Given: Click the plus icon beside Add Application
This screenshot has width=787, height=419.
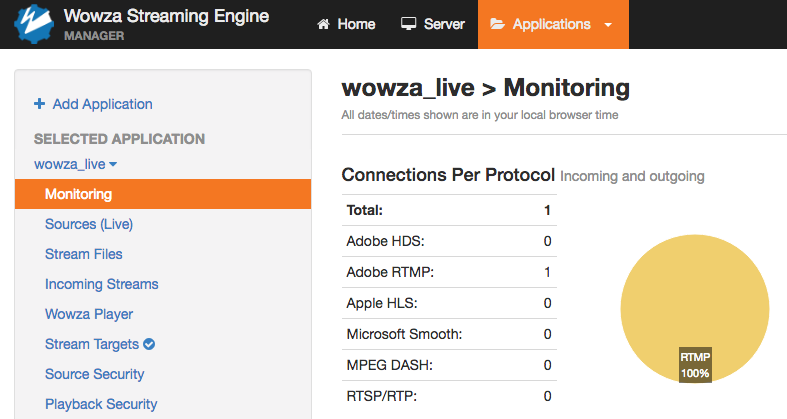Looking at the screenshot, I should 40,104.
